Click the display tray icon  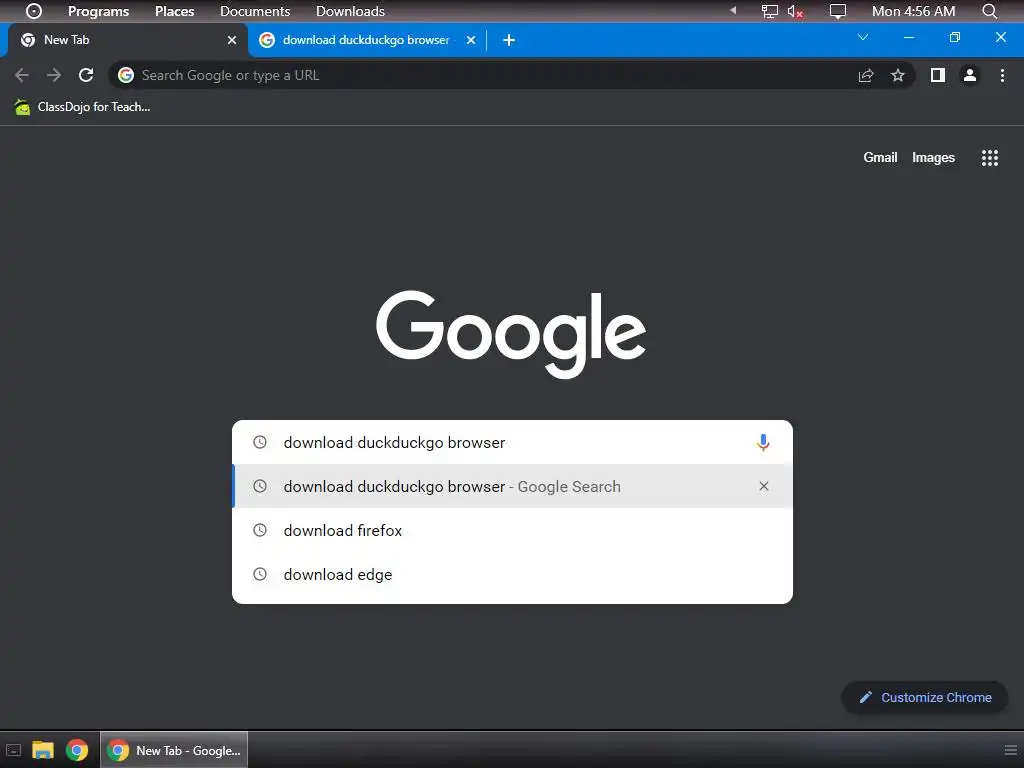click(838, 11)
